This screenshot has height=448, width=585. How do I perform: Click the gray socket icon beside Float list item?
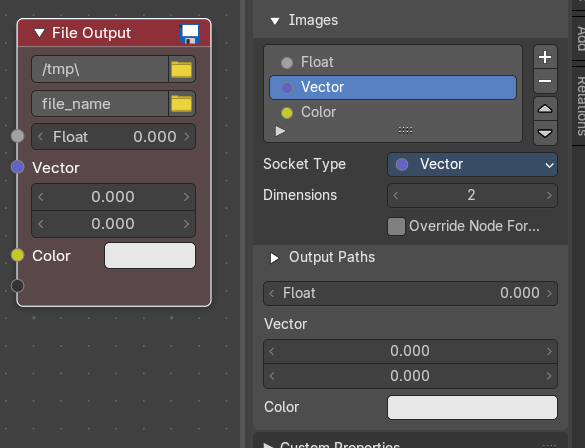[x=287, y=63]
